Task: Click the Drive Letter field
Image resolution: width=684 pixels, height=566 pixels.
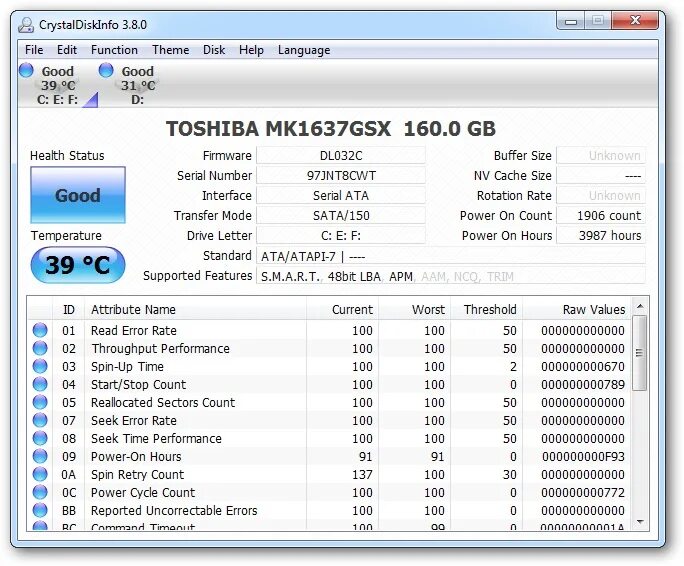Action: pyautogui.click(x=341, y=236)
